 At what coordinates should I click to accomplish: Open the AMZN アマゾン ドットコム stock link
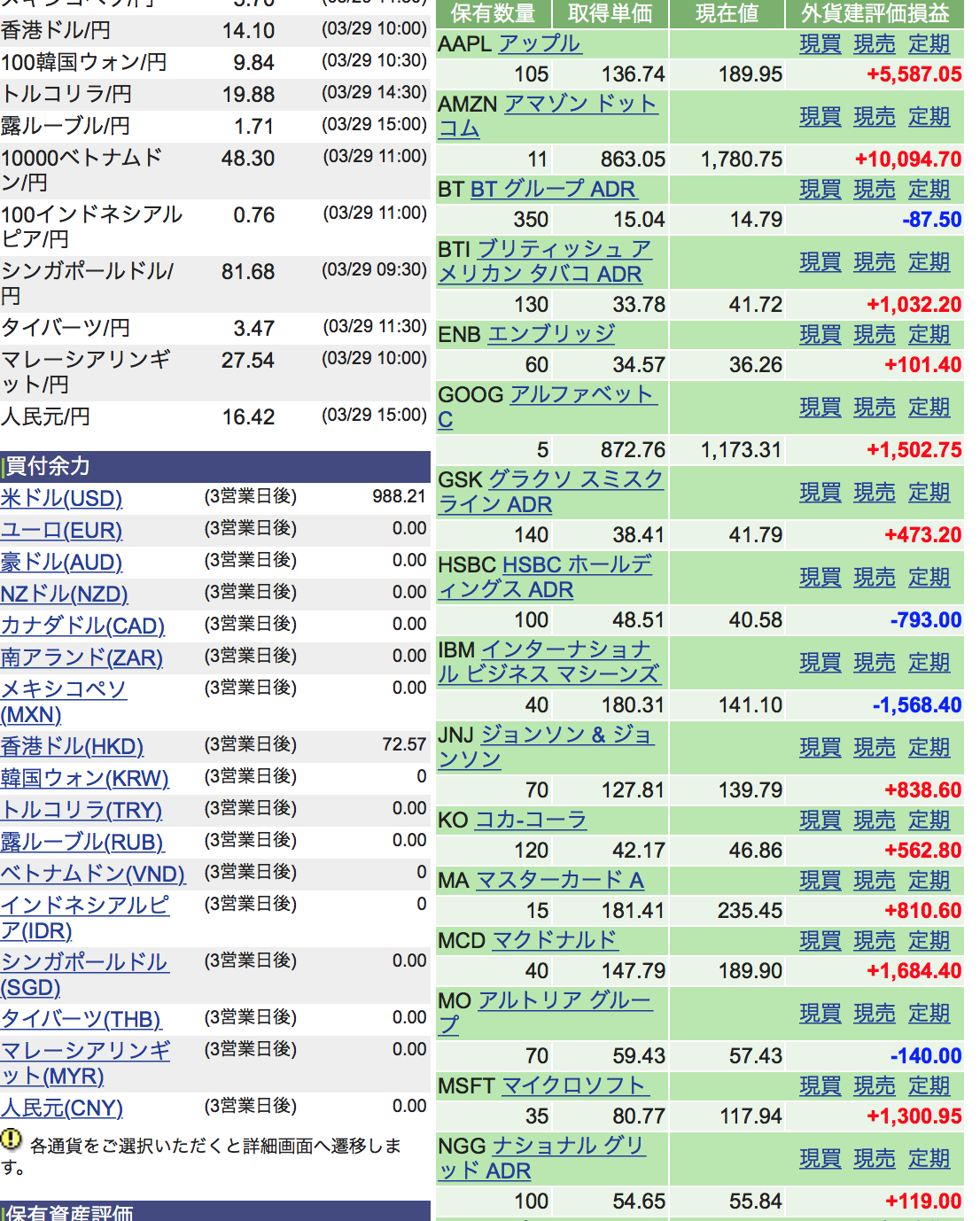[548, 116]
